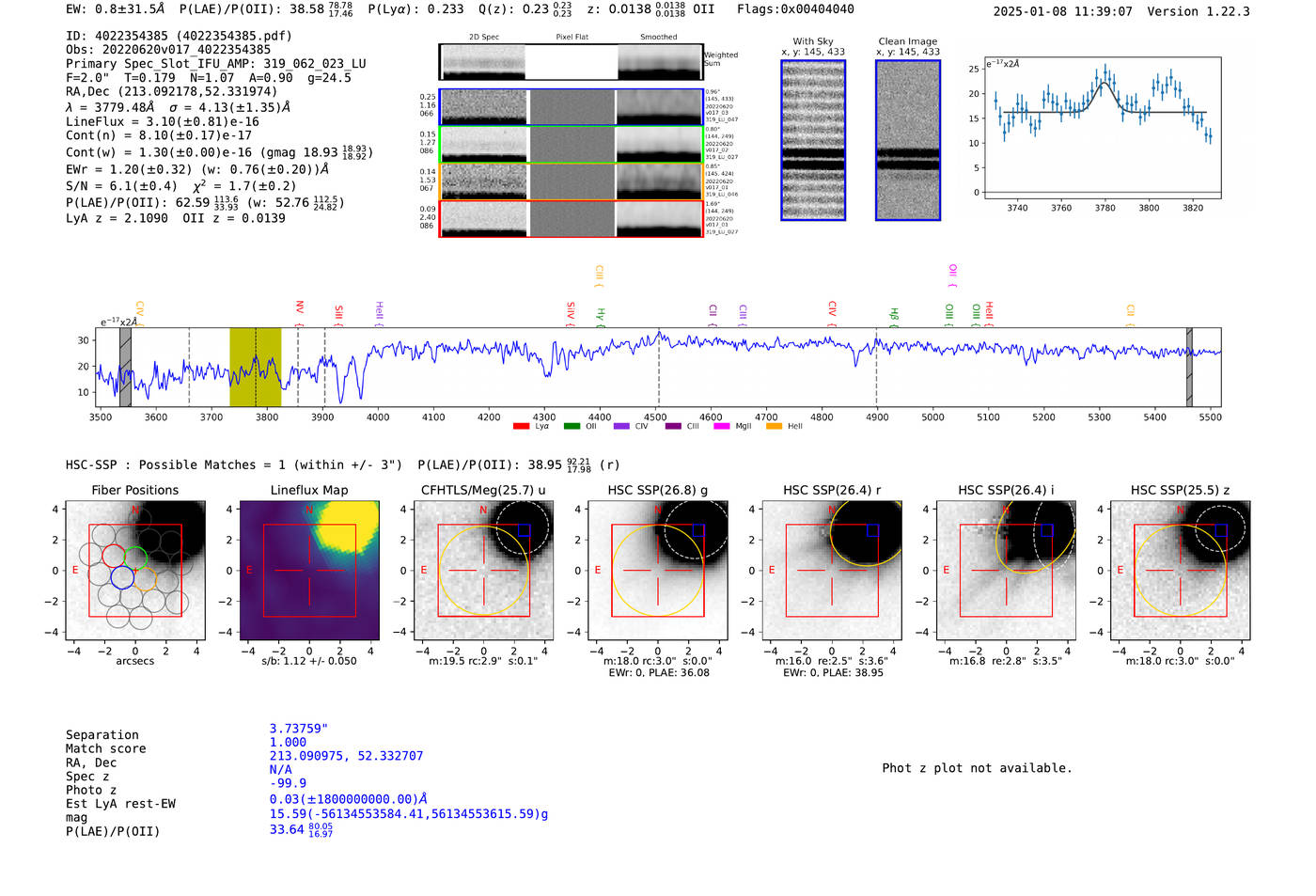Click the Clean Image cutout
1316x896 pixels.
tap(908, 140)
